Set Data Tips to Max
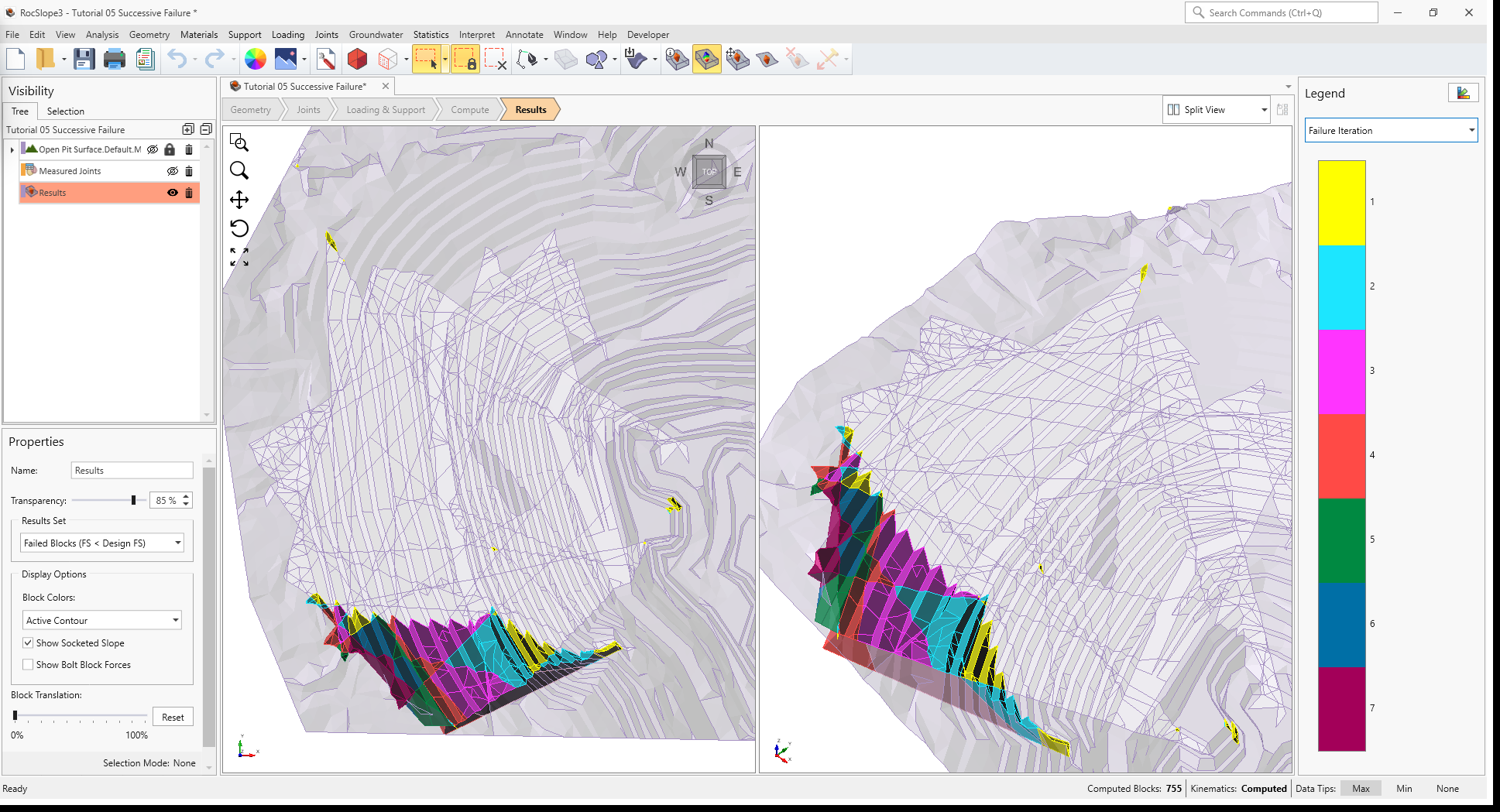 point(1361,789)
